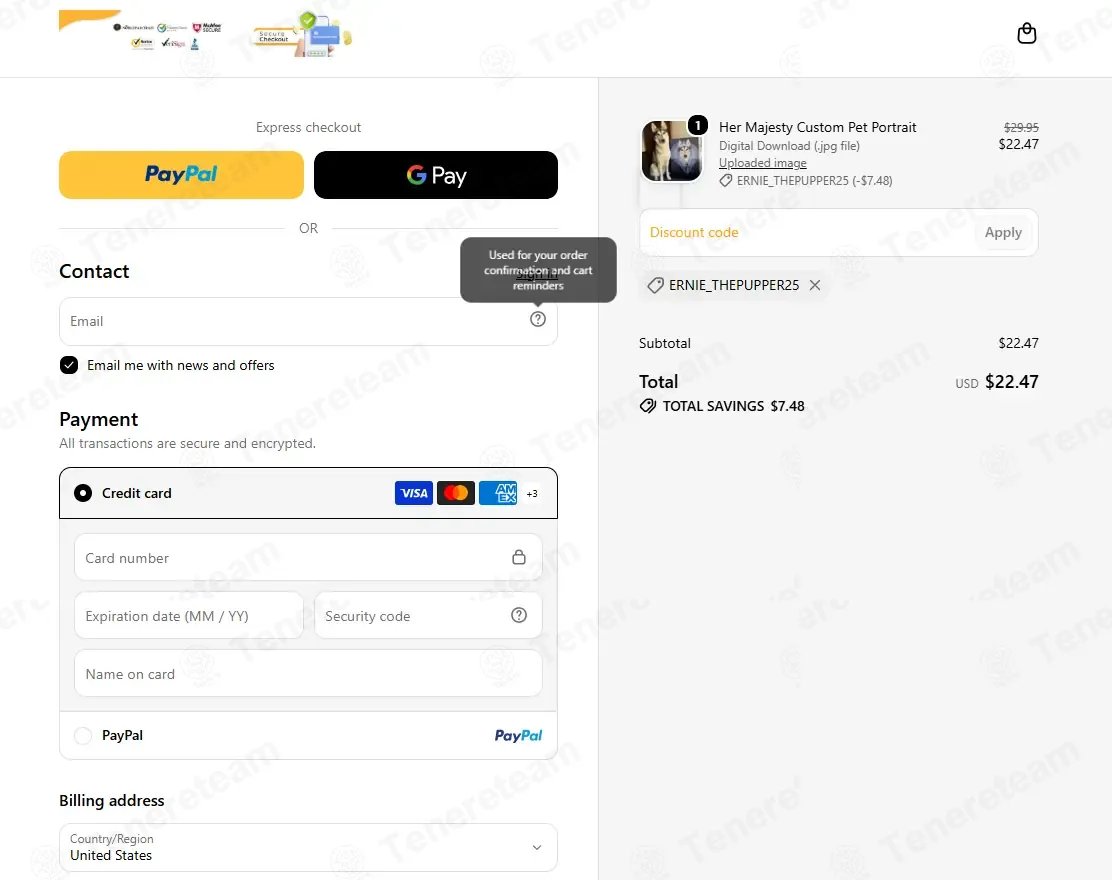Viewport: 1112px width, 880px height.
Task: Click the 'TOTAL SAVINGS $7.48' text
Action: tap(733, 406)
